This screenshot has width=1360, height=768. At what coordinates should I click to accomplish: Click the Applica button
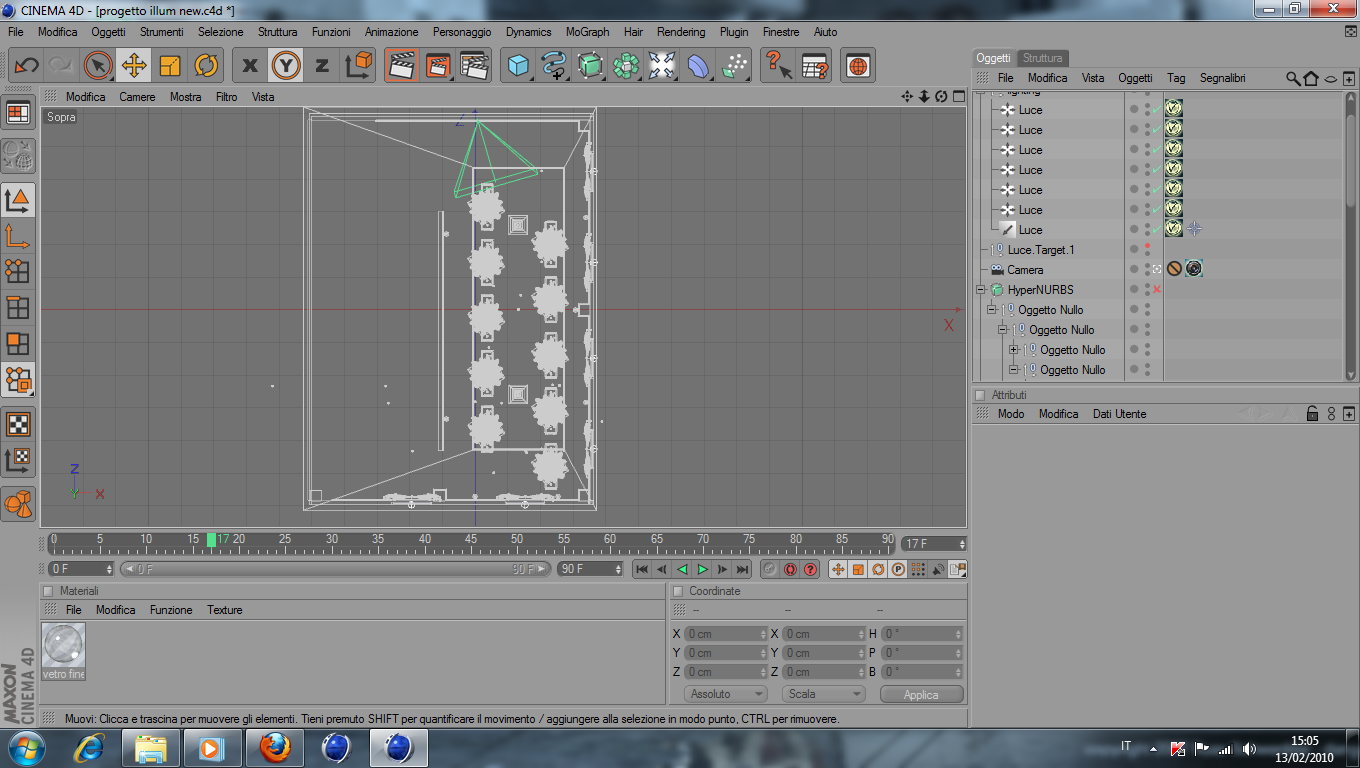pyautogui.click(x=921, y=694)
